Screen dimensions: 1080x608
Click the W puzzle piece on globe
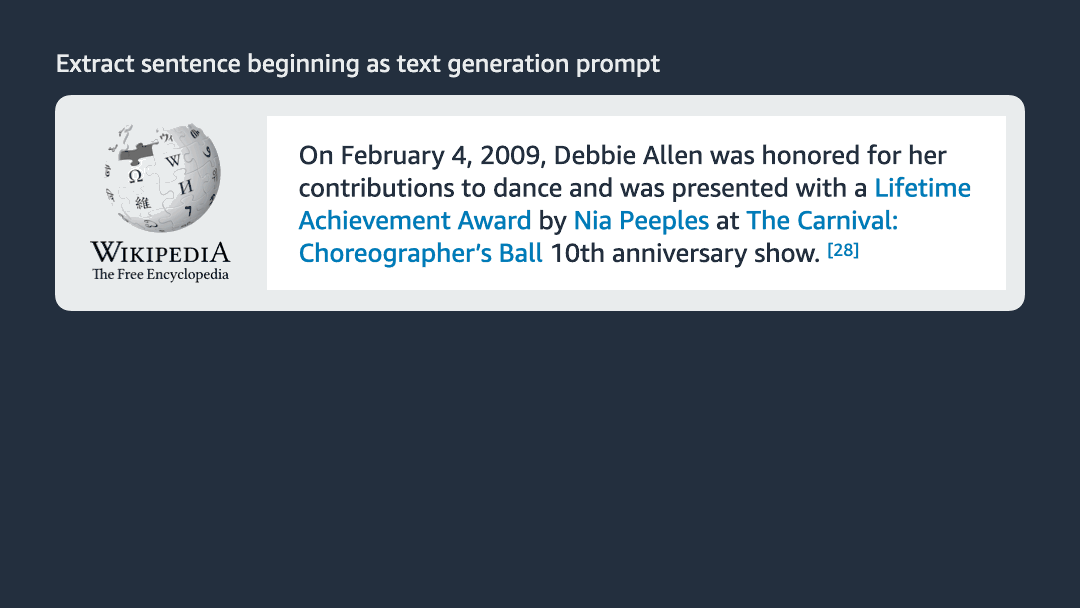click(x=172, y=160)
